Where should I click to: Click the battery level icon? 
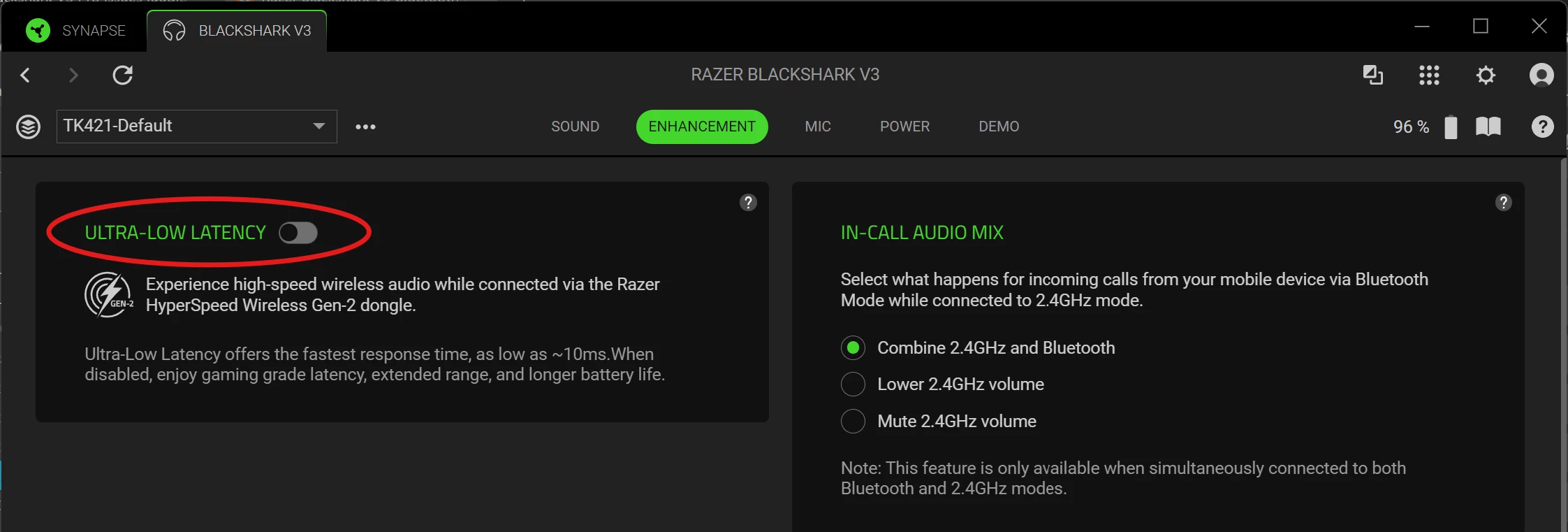point(1451,127)
